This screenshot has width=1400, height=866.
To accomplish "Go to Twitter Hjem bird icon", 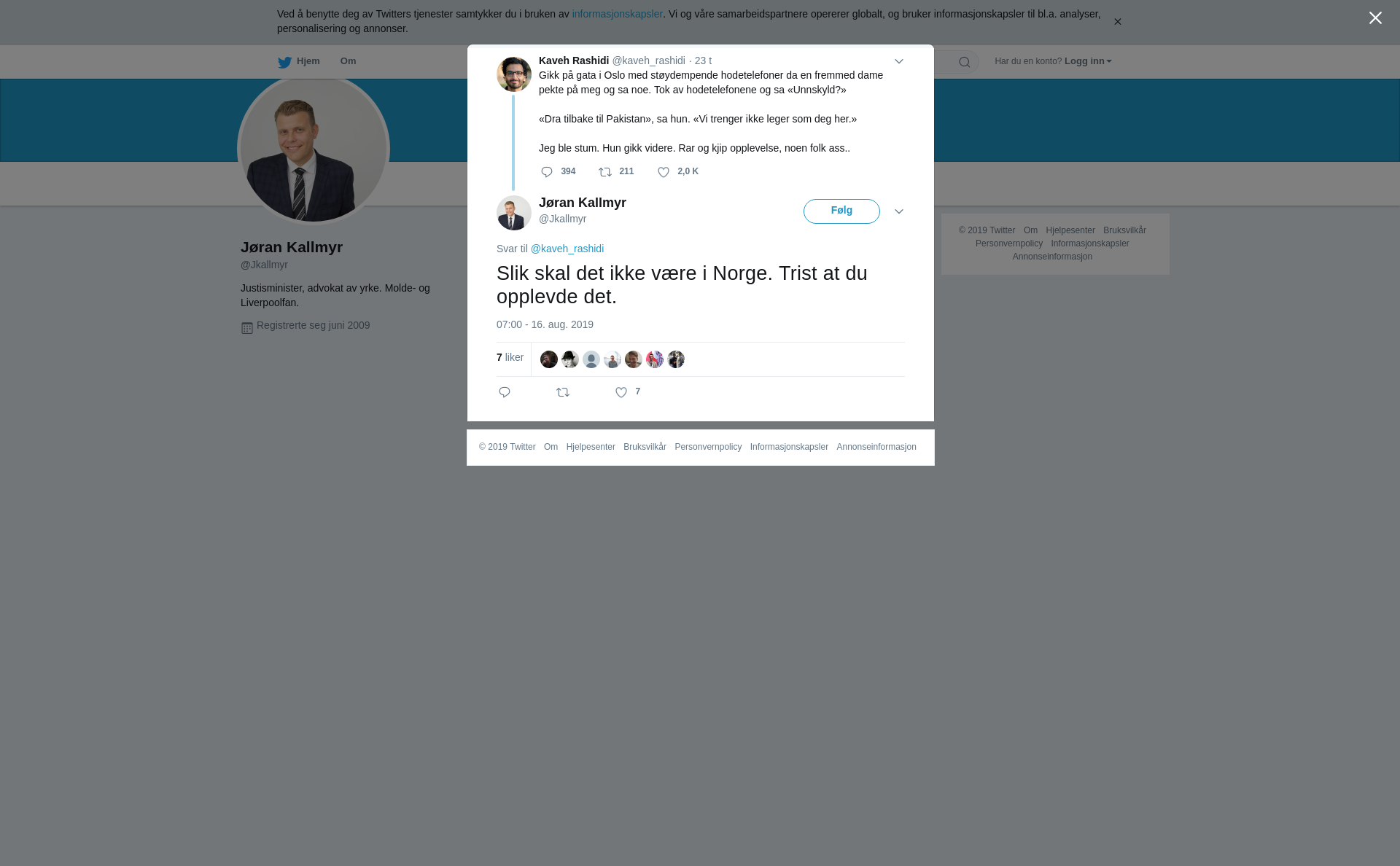I will (x=284, y=62).
